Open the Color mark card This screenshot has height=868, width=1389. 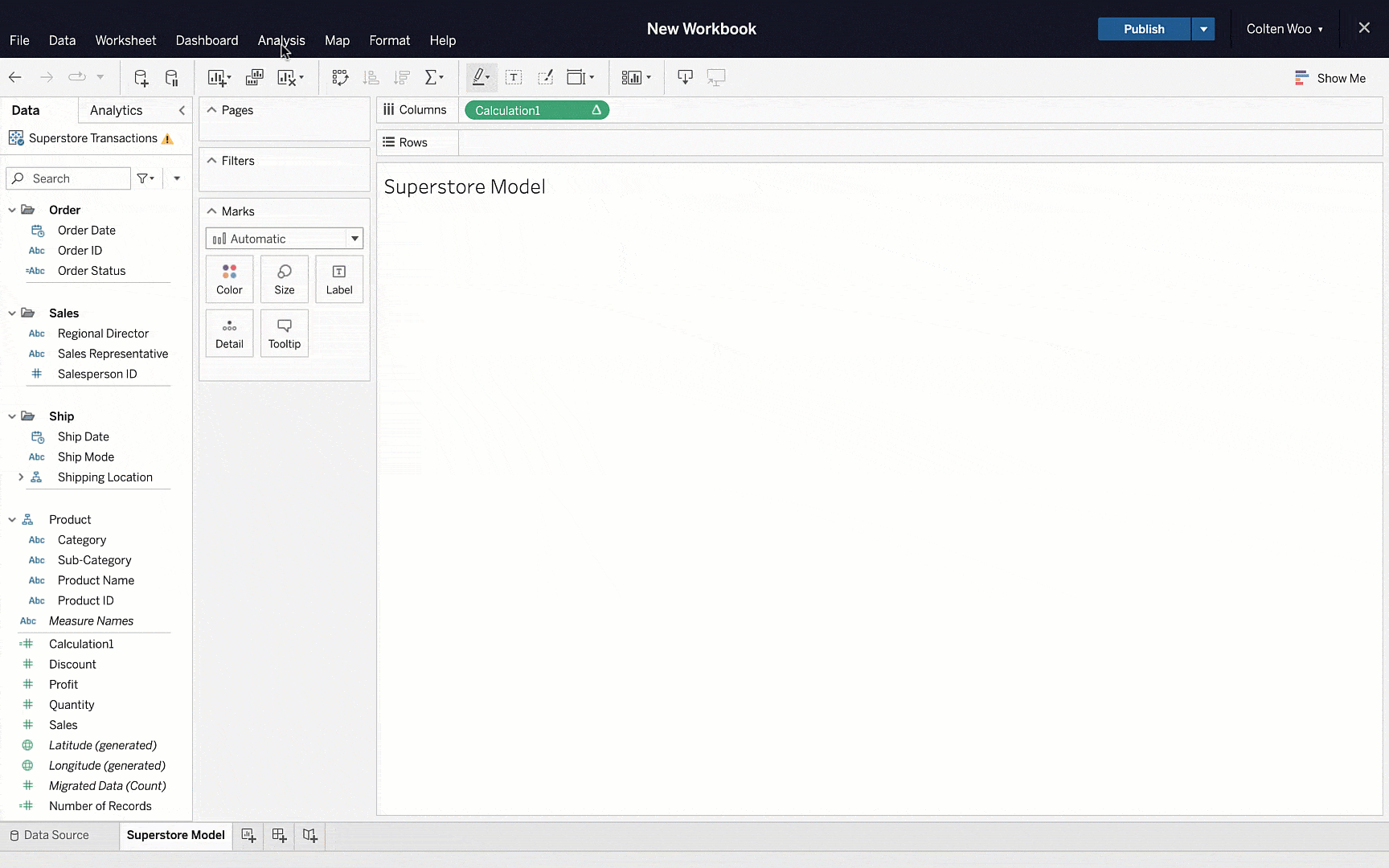point(229,279)
